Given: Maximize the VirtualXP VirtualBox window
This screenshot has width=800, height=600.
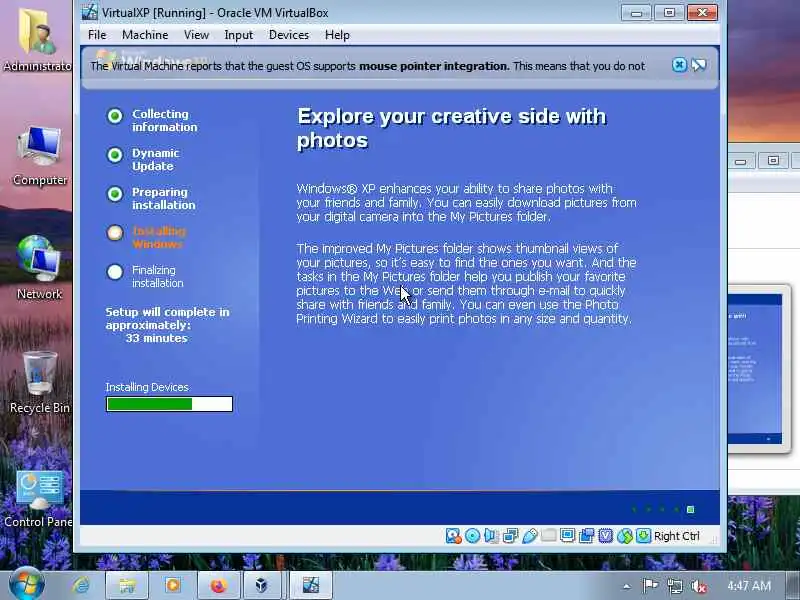Looking at the screenshot, I should (669, 12).
